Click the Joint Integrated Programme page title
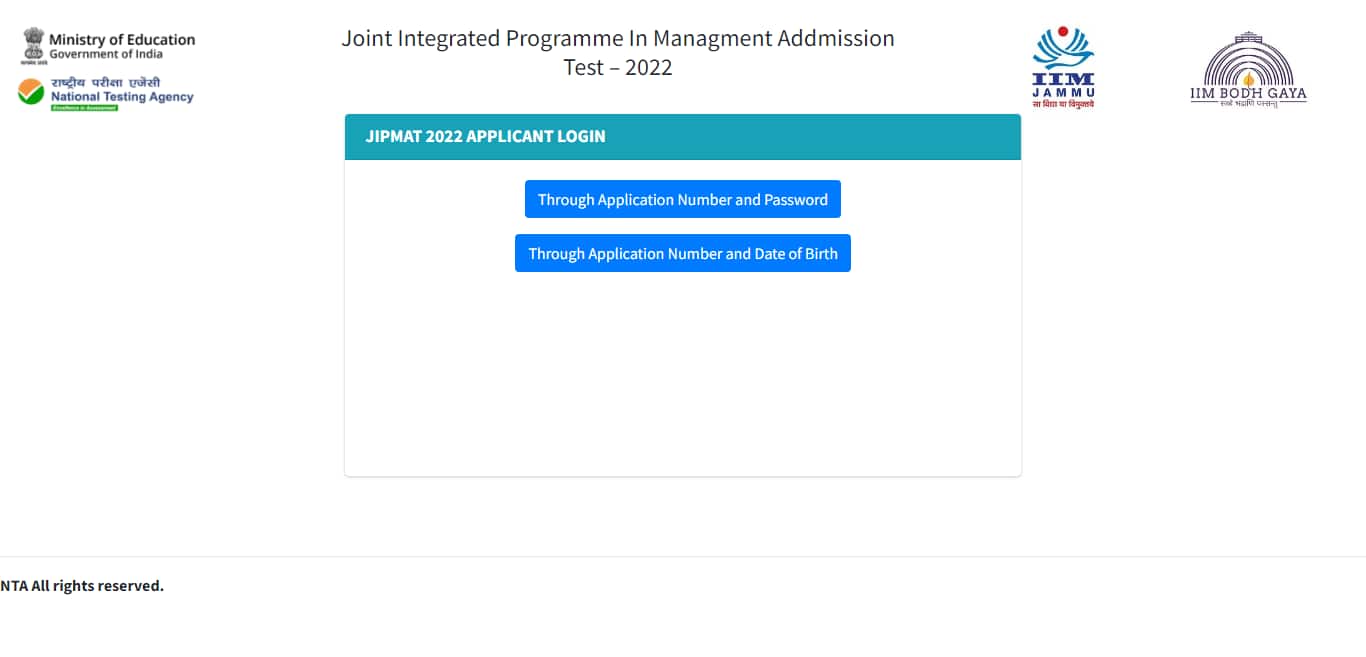1366x657 pixels. 618,52
